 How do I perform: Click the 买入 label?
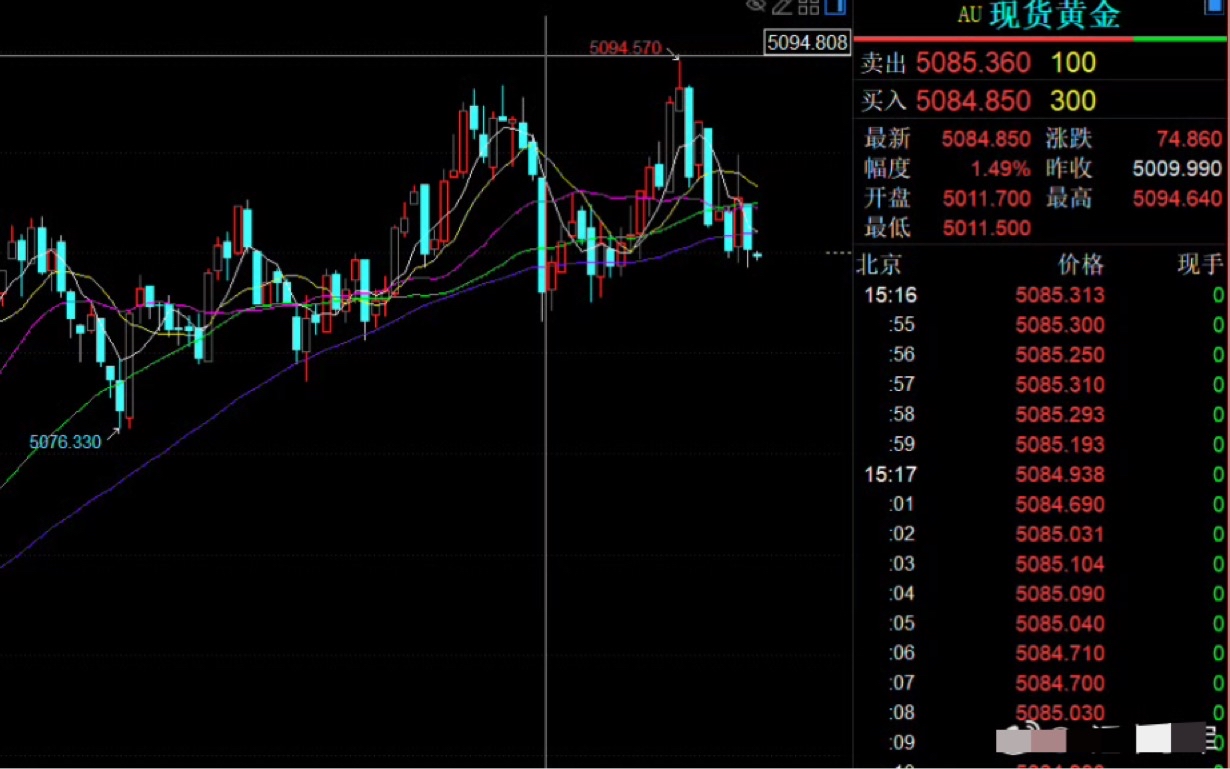pos(883,100)
